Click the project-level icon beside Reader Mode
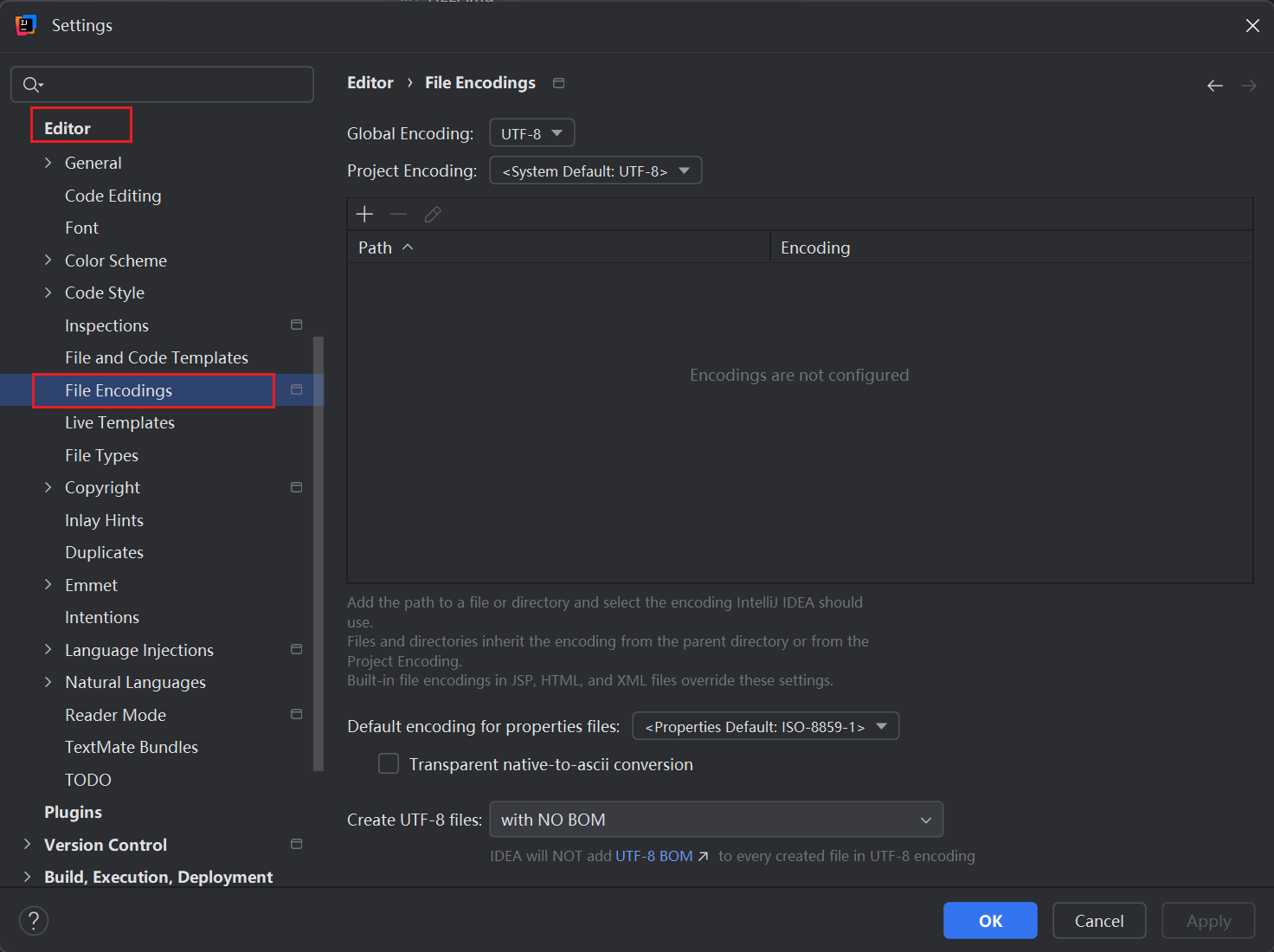Viewport: 1274px width, 952px height. point(296,715)
